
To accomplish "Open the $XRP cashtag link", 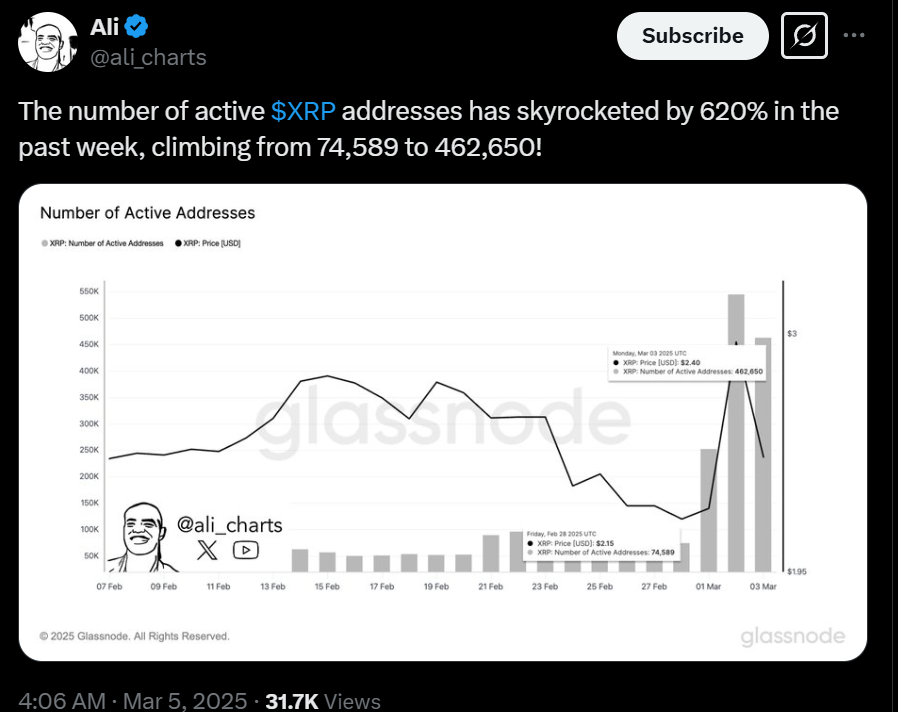I will (303, 111).
